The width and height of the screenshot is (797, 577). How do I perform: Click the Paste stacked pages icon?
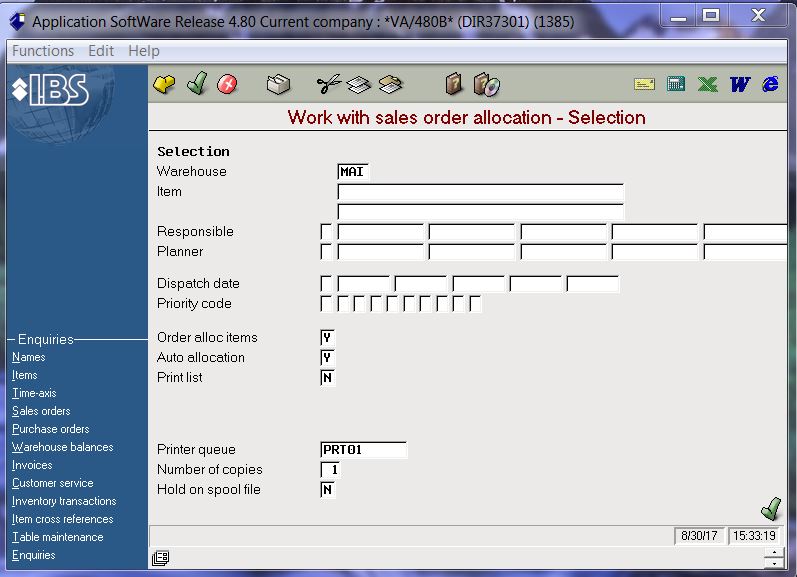pos(390,84)
